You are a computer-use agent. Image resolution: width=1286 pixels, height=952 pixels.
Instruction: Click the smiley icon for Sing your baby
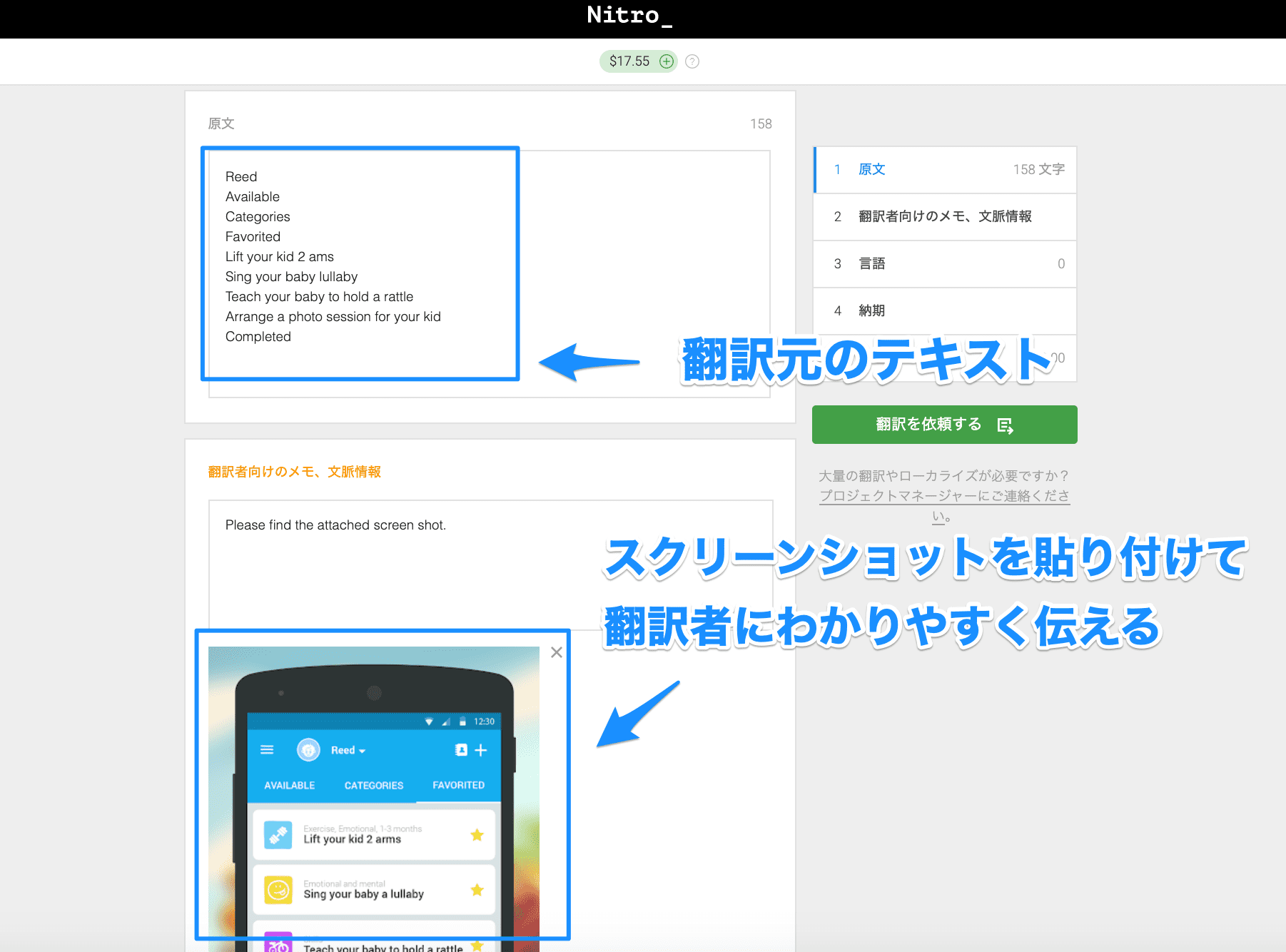278,889
